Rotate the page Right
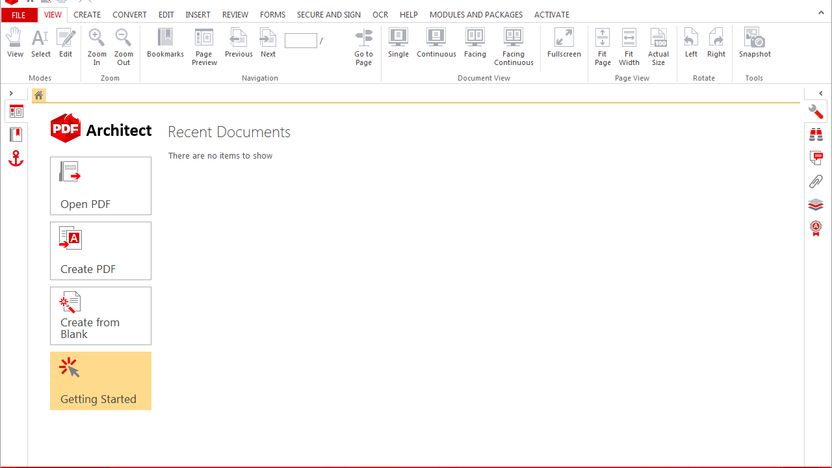Screen dimensions: 832x468 (716, 43)
